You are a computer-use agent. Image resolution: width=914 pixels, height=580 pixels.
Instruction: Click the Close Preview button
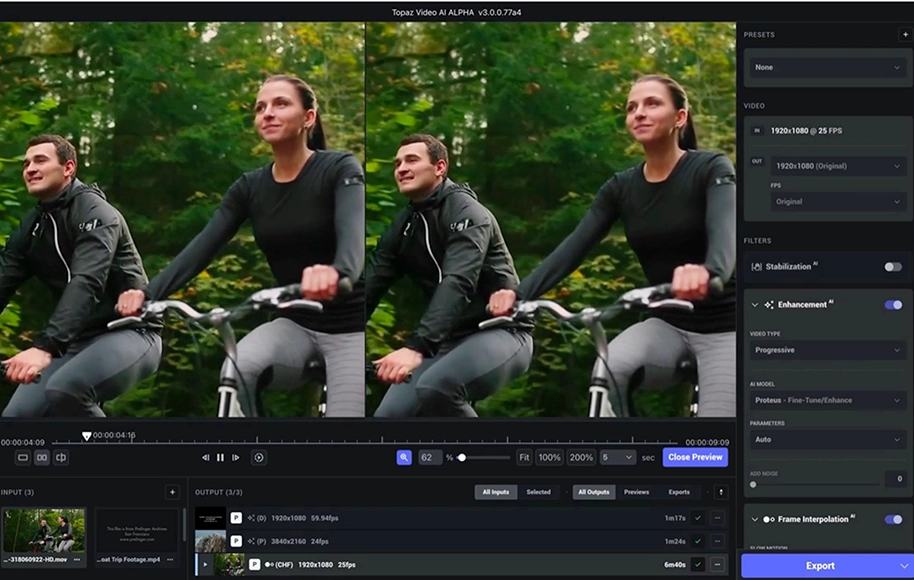click(694, 457)
